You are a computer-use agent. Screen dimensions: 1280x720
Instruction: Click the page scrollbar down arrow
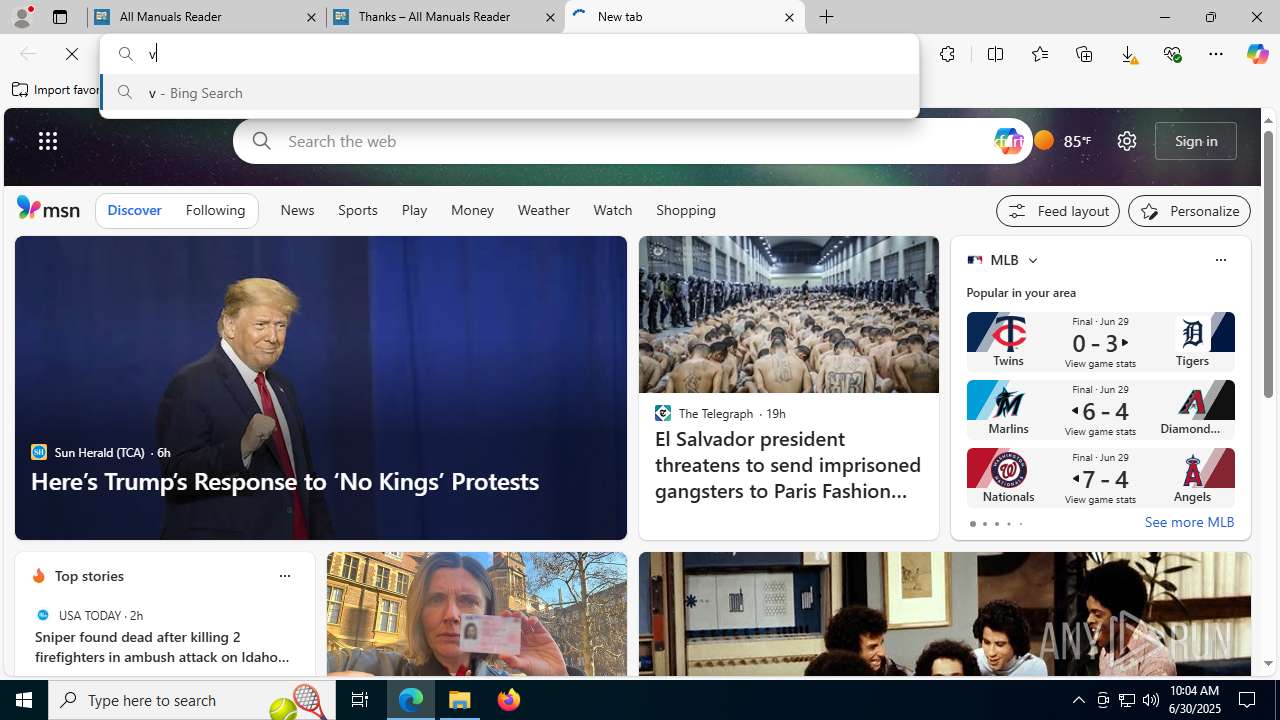pos(1268,664)
